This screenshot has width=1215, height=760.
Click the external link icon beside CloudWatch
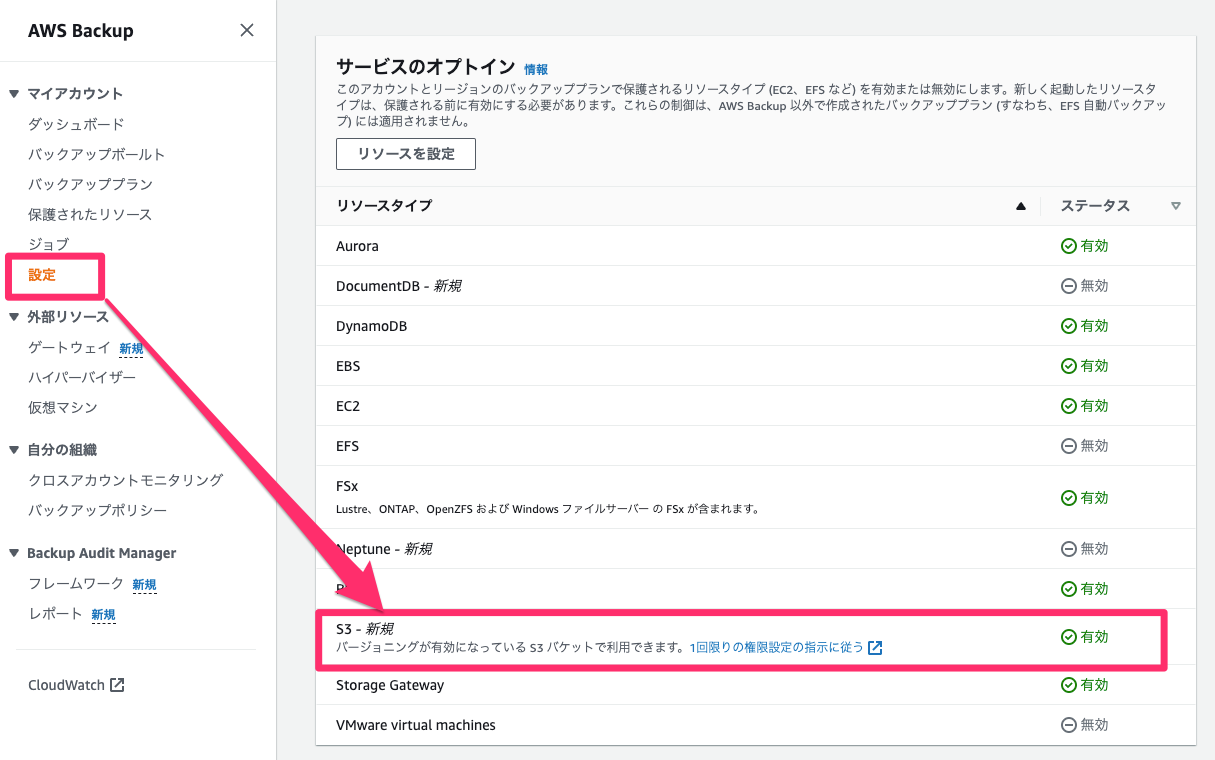(119, 684)
